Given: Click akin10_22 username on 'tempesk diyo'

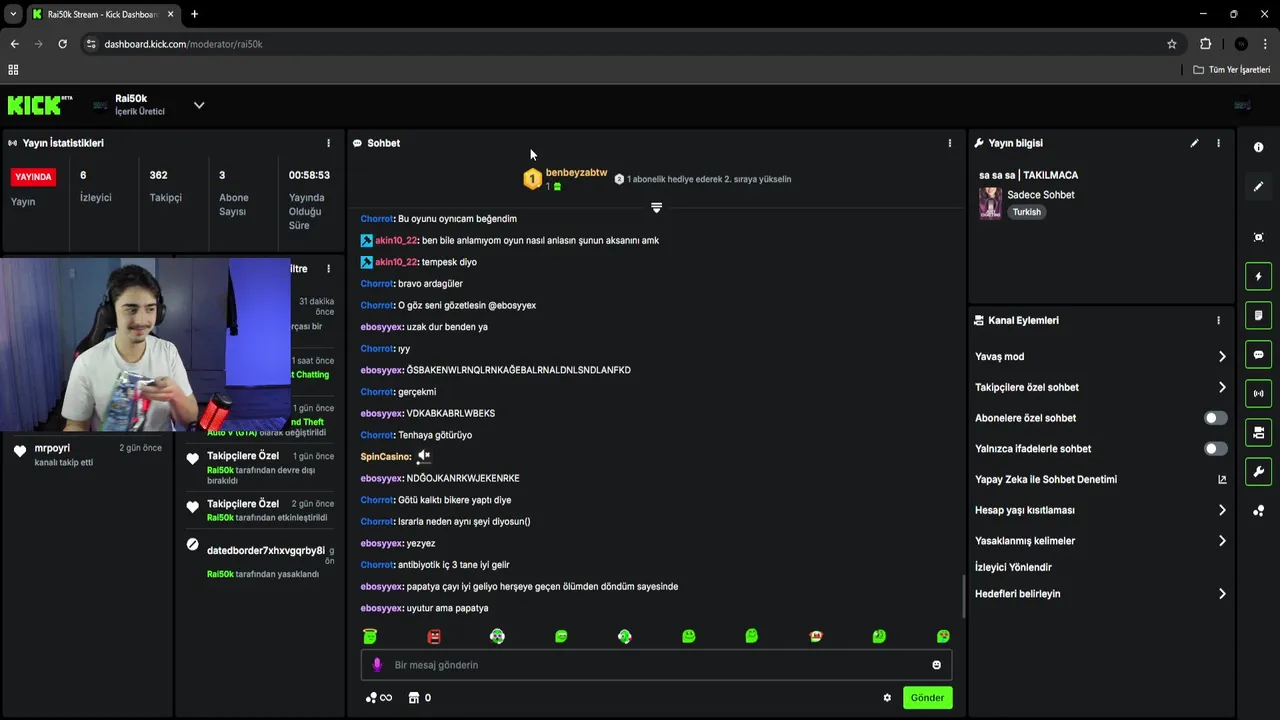Looking at the screenshot, I should 396,262.
